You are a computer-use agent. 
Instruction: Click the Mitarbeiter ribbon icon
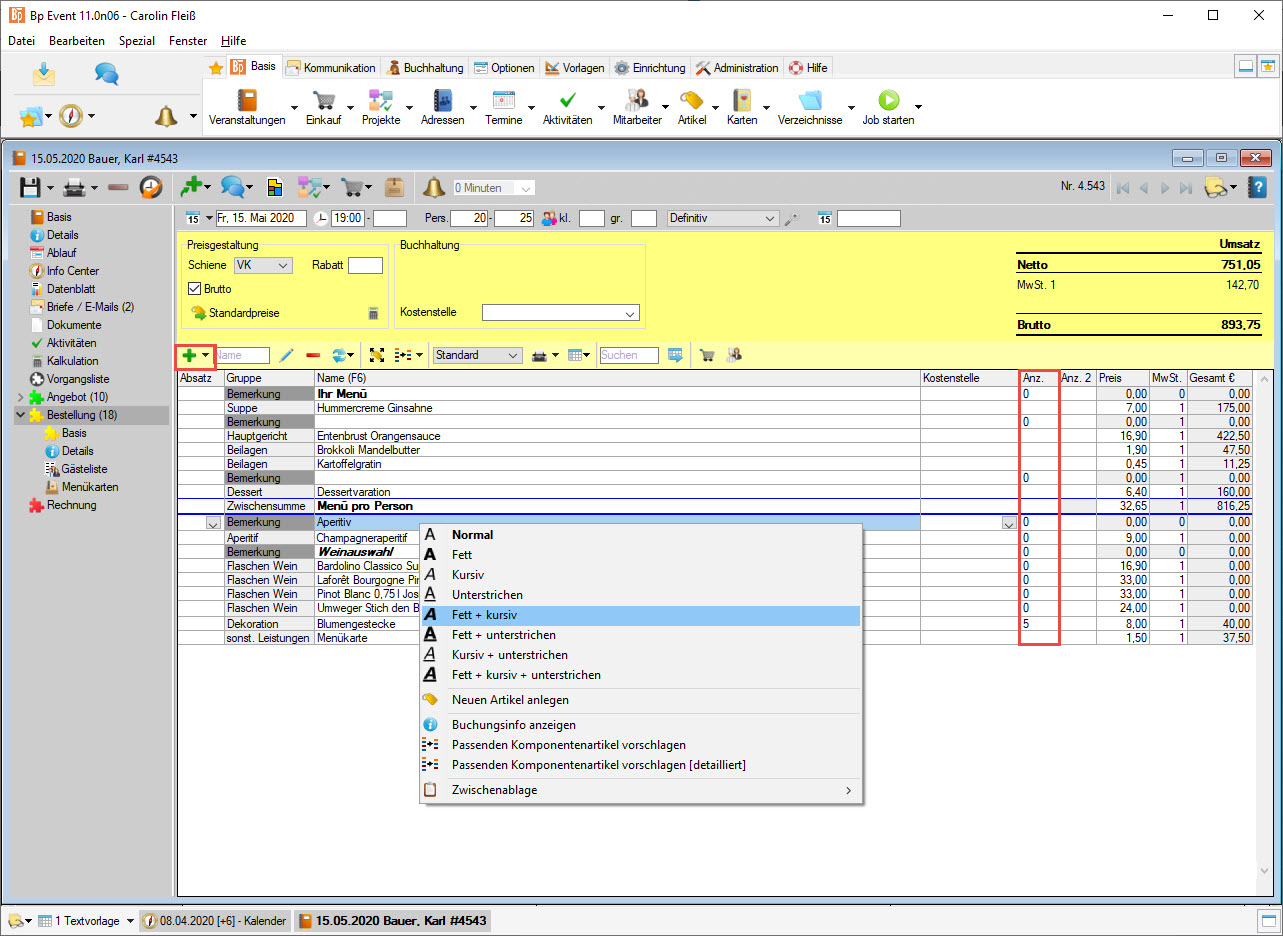click(637, 101)
